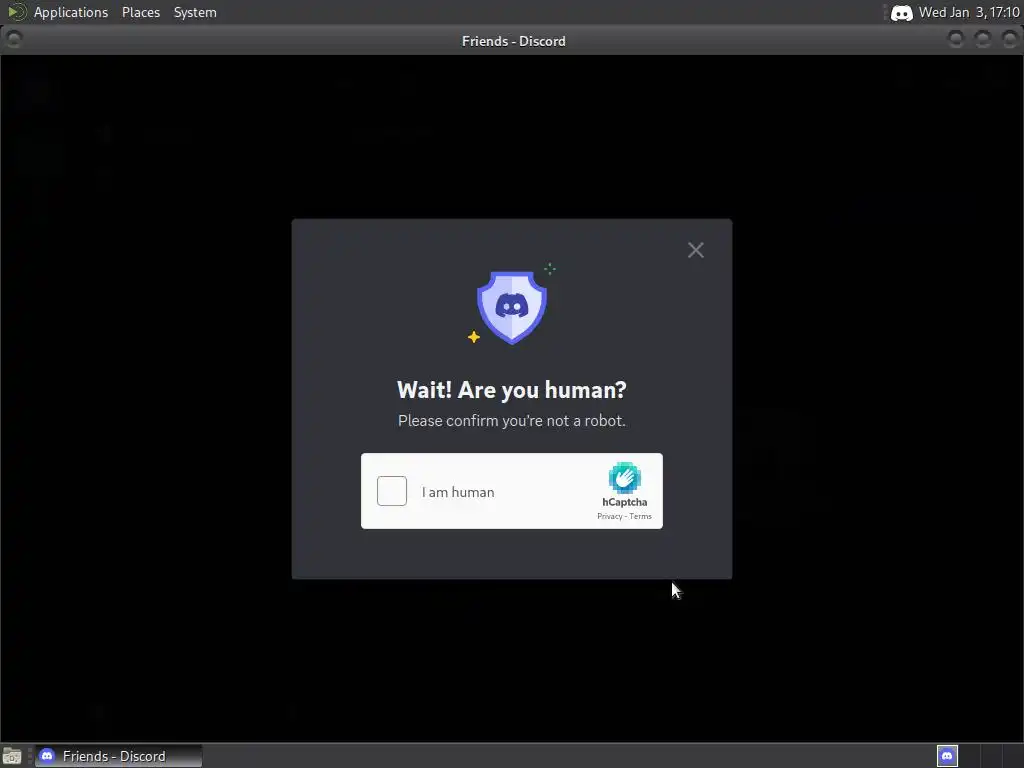Screen dimensions: 1024x768
Task: Click the "I am human" label text
Action: click(458, 492)
